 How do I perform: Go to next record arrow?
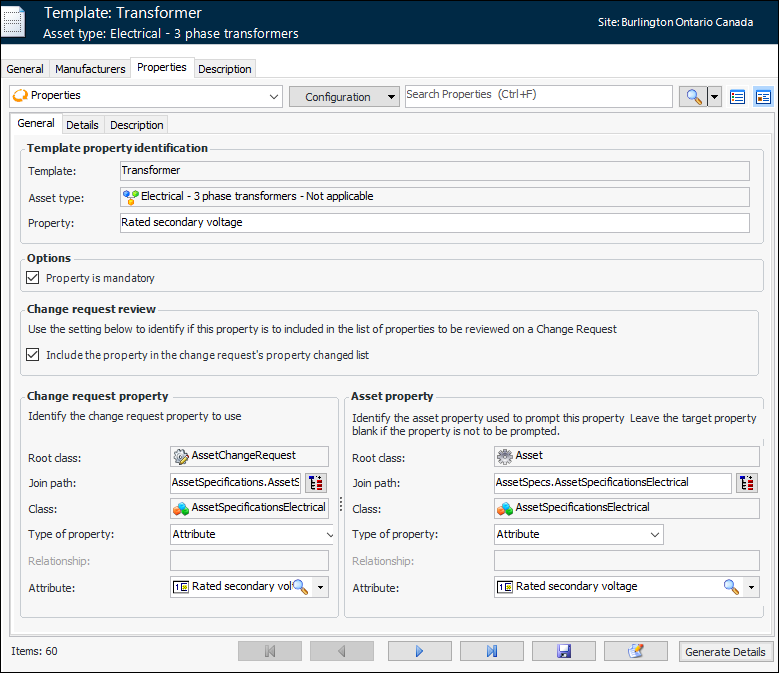click(418, 652)
